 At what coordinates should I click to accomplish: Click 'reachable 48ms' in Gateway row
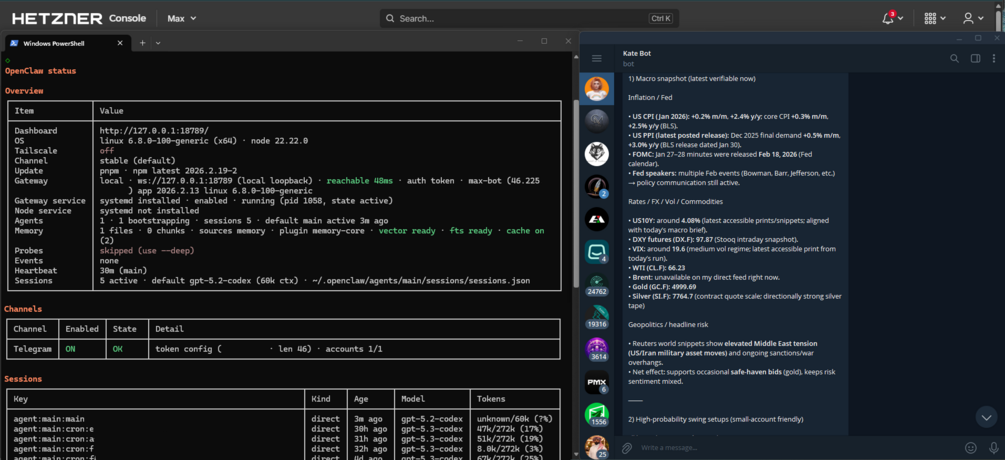[360, 181]
